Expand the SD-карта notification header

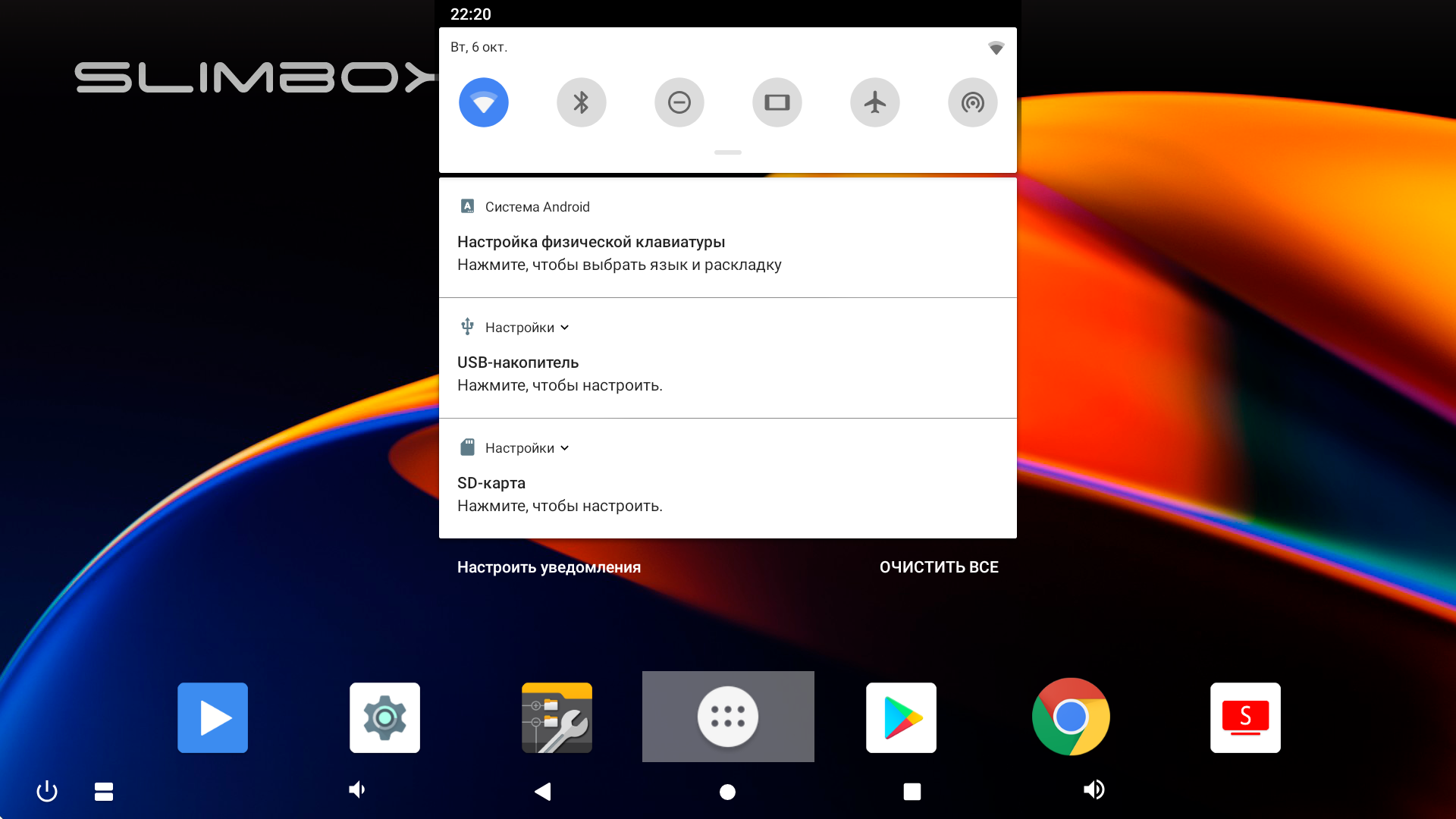coord(563,448)
